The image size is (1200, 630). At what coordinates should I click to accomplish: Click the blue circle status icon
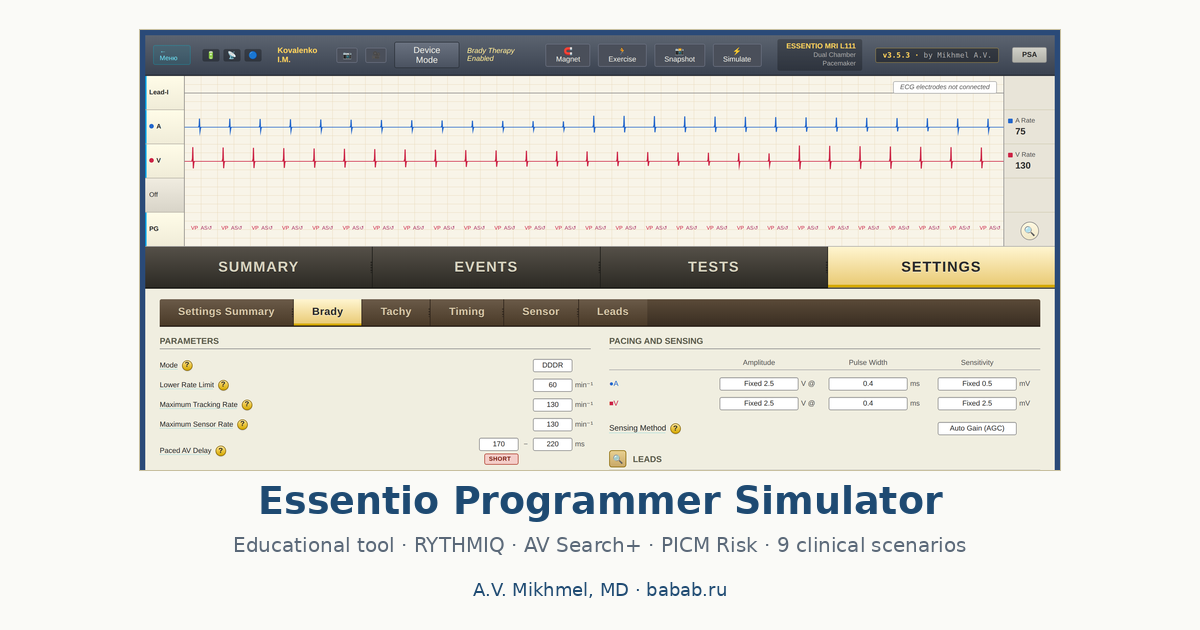click(253, 55)
